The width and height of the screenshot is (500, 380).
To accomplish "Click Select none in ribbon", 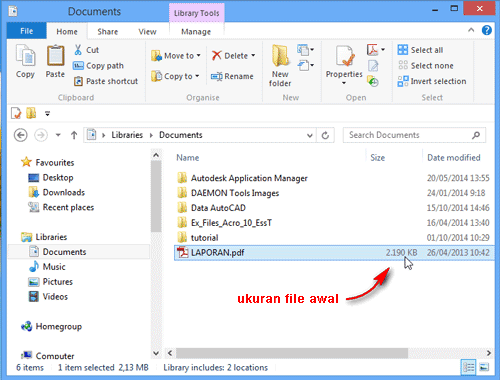I will [425, 66].
